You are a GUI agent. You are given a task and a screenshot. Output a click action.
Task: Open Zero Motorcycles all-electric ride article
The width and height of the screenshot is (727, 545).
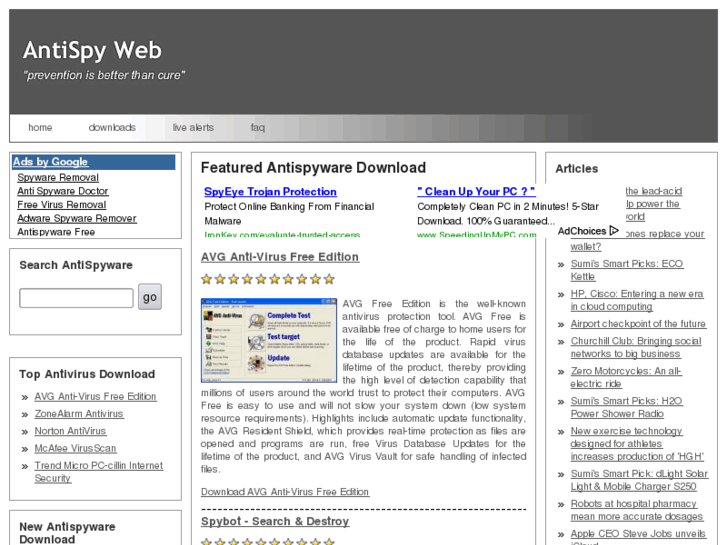[x=626, y=378]
